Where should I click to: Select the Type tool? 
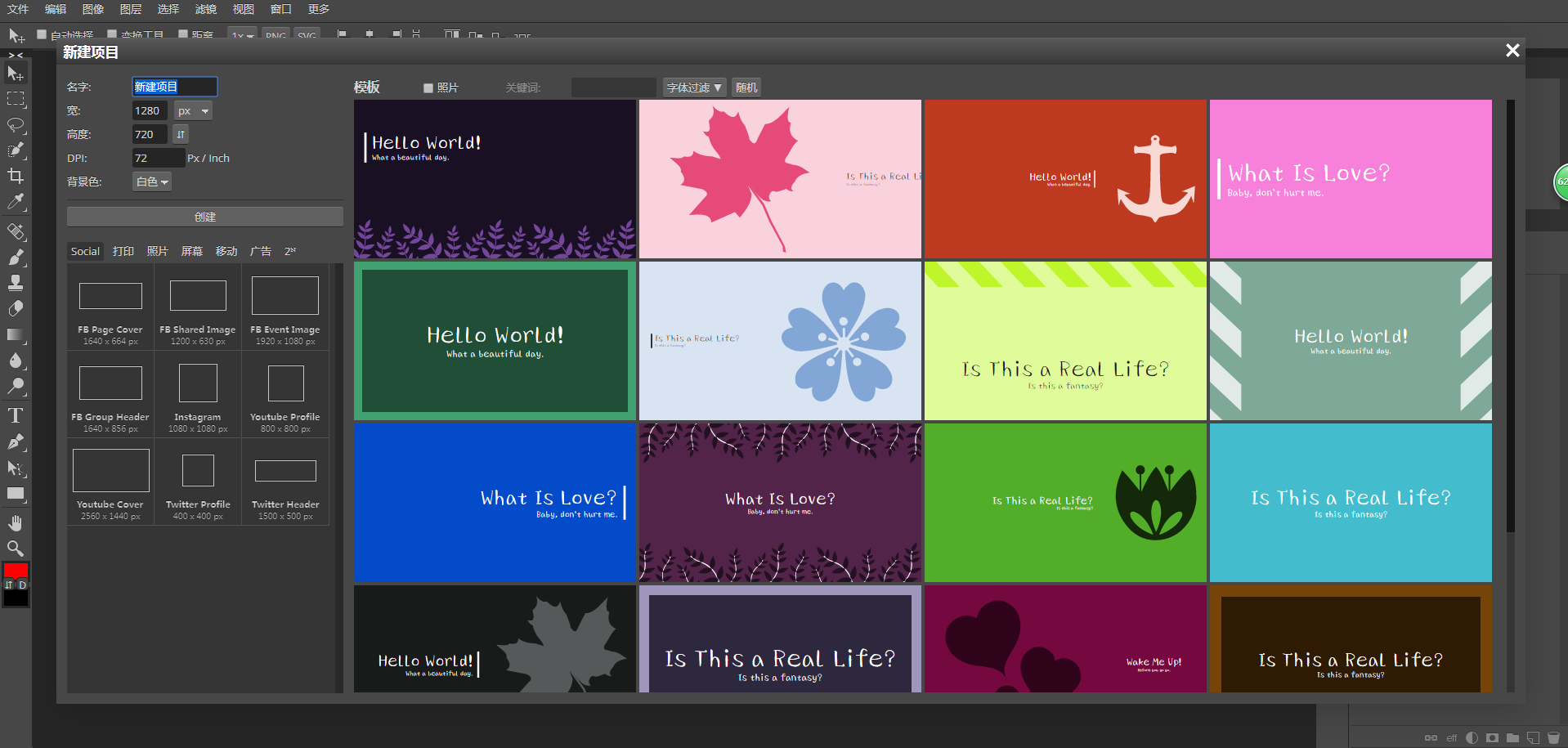16,415
